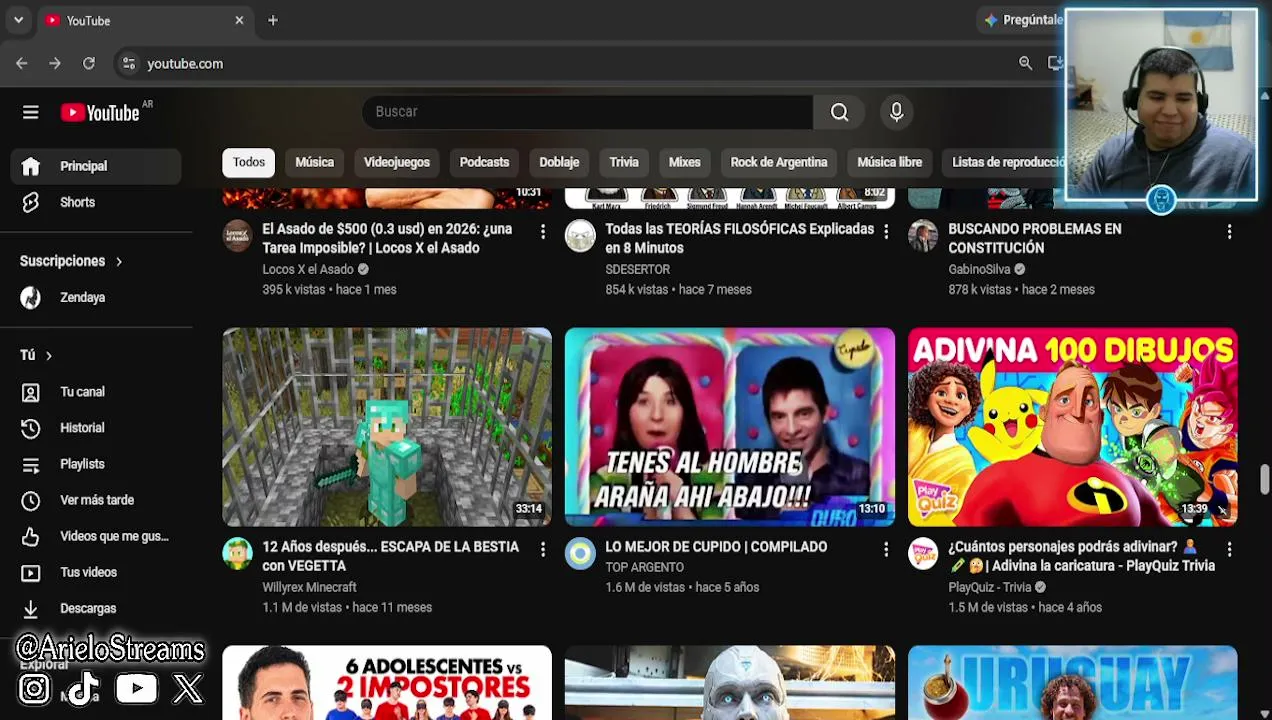This screenshot has height=720, width=1272.
Task: Open Lo Mejor de Cupido thumbnail
Action: (730, 427)
